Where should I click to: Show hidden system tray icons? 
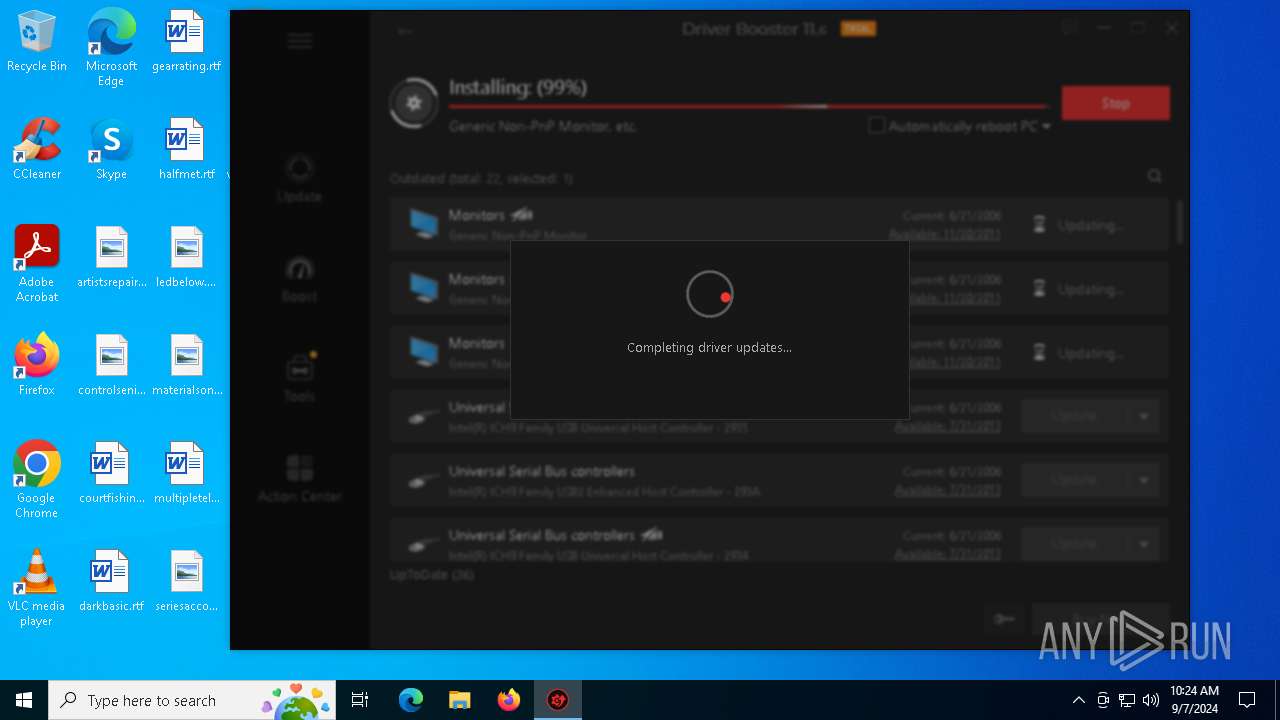pyautogui.click(x=1078, y=700)
